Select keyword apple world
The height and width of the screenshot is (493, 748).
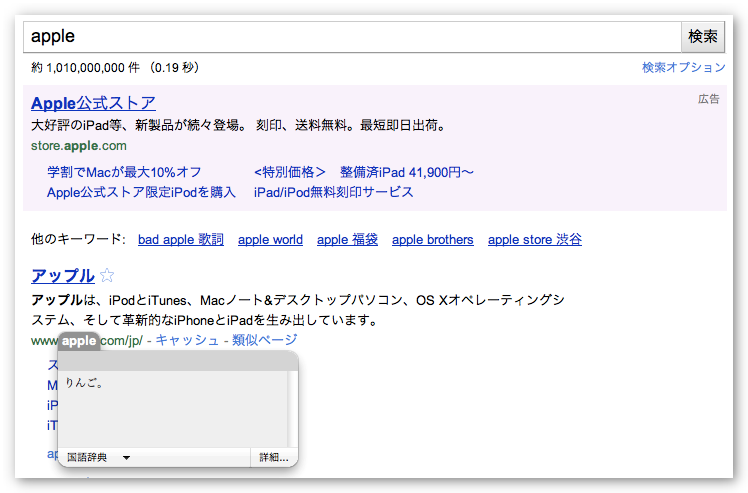click(x=270, y=239)
